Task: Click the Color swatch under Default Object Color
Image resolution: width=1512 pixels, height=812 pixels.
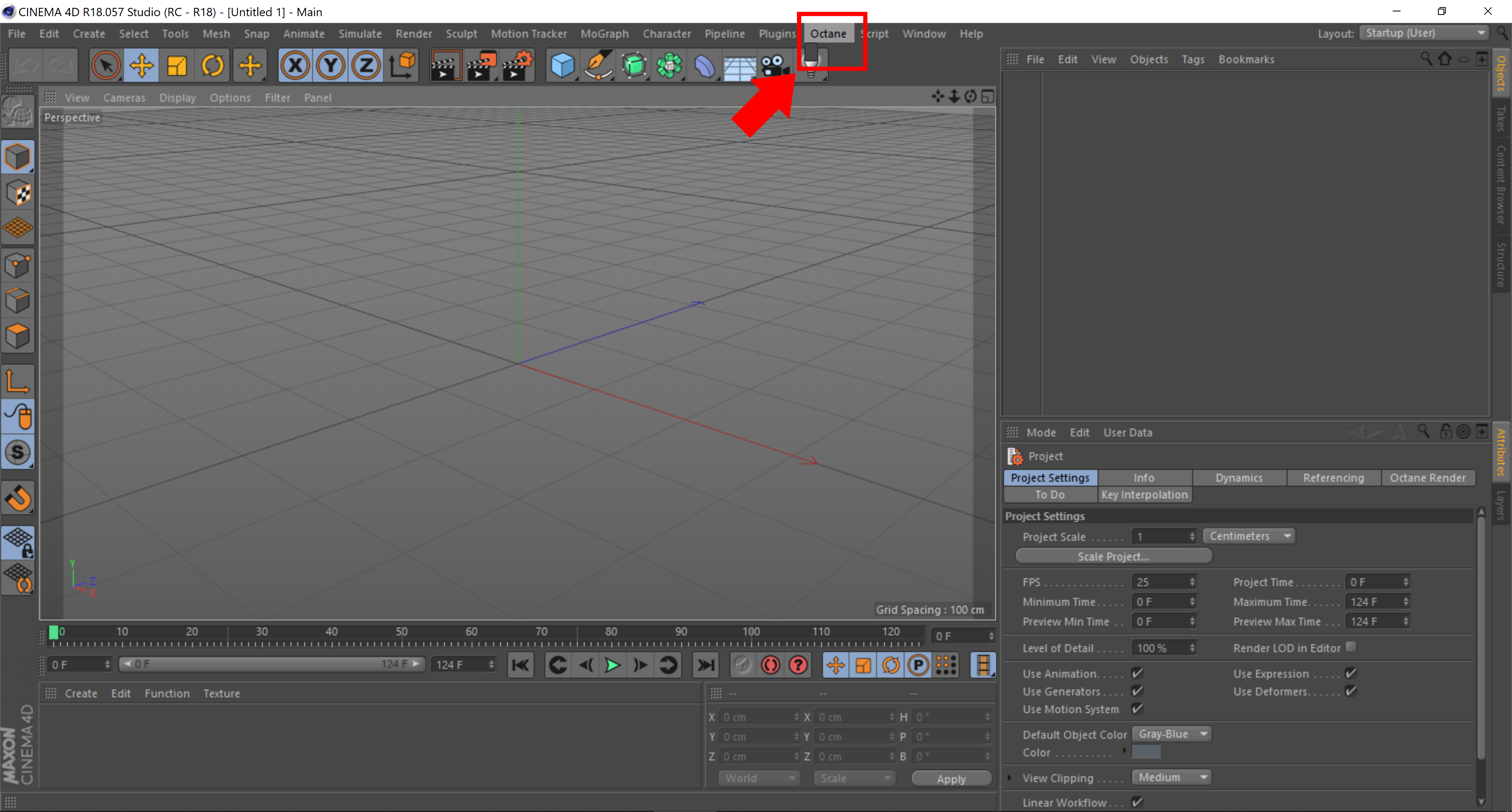Action: (1145, 752)
